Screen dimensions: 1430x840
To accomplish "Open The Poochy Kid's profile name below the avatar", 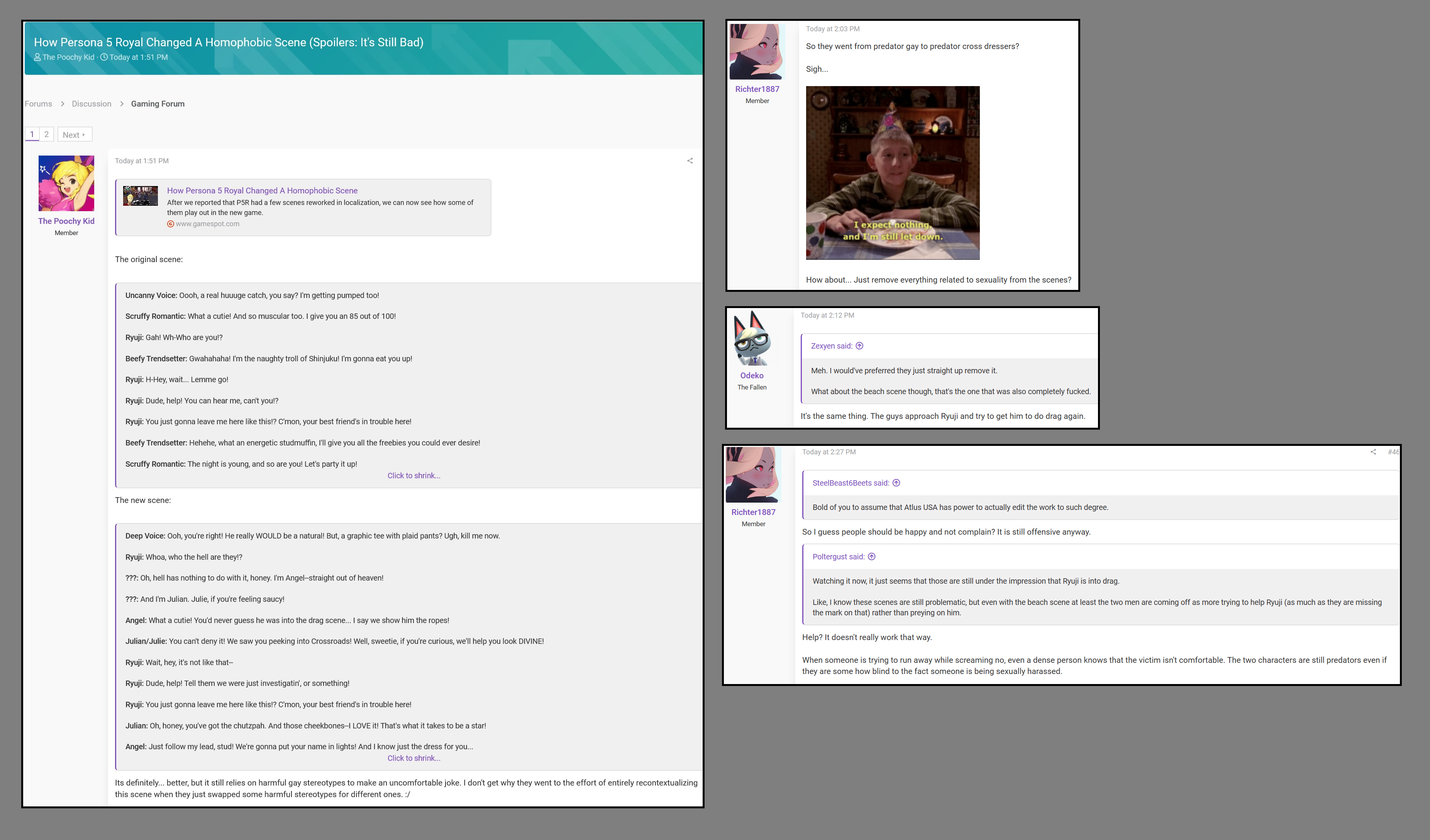I will (66, 221).
